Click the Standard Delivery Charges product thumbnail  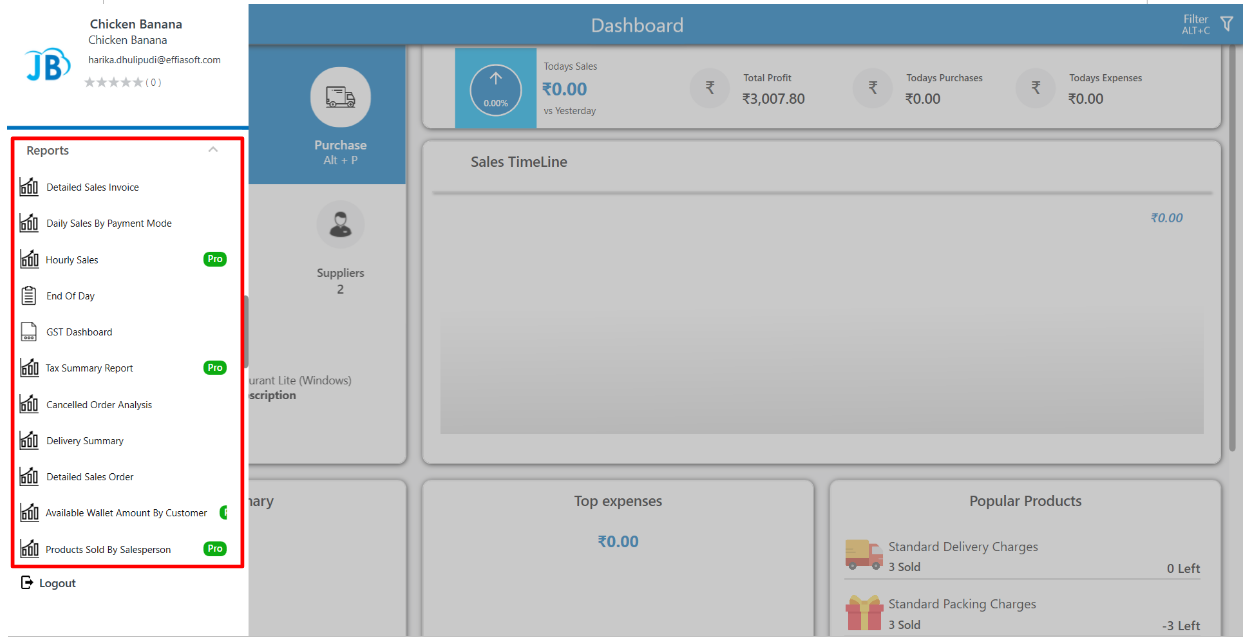tap(863, 555)
